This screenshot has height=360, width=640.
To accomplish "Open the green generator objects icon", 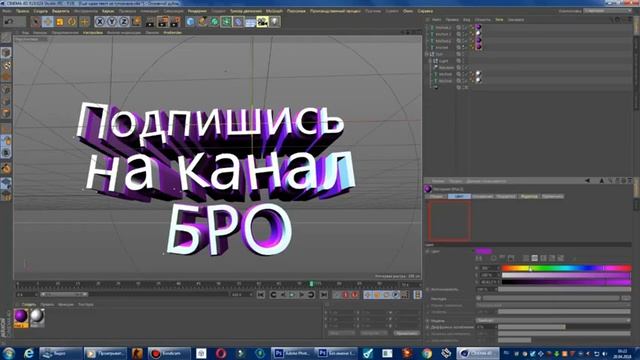I will point(214,22).
